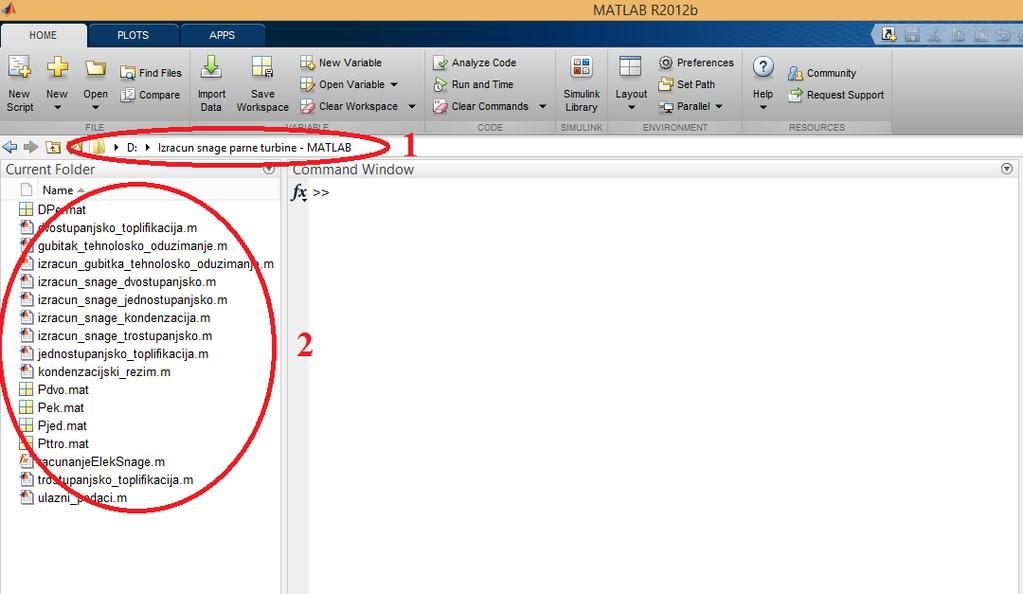Open the Compare tool
Screen dimensions: 1023x594
pos(151,95)
